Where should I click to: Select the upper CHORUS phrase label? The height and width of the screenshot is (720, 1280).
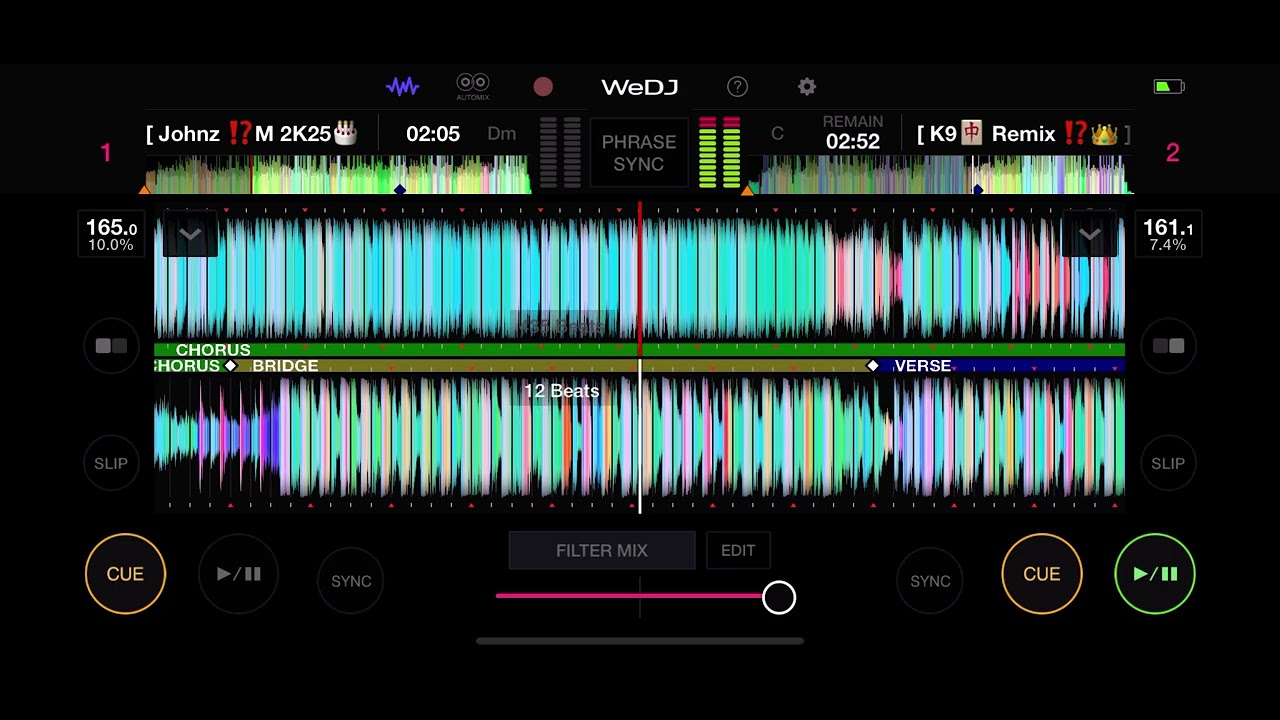pyautogui.click(x=213, y=350)
